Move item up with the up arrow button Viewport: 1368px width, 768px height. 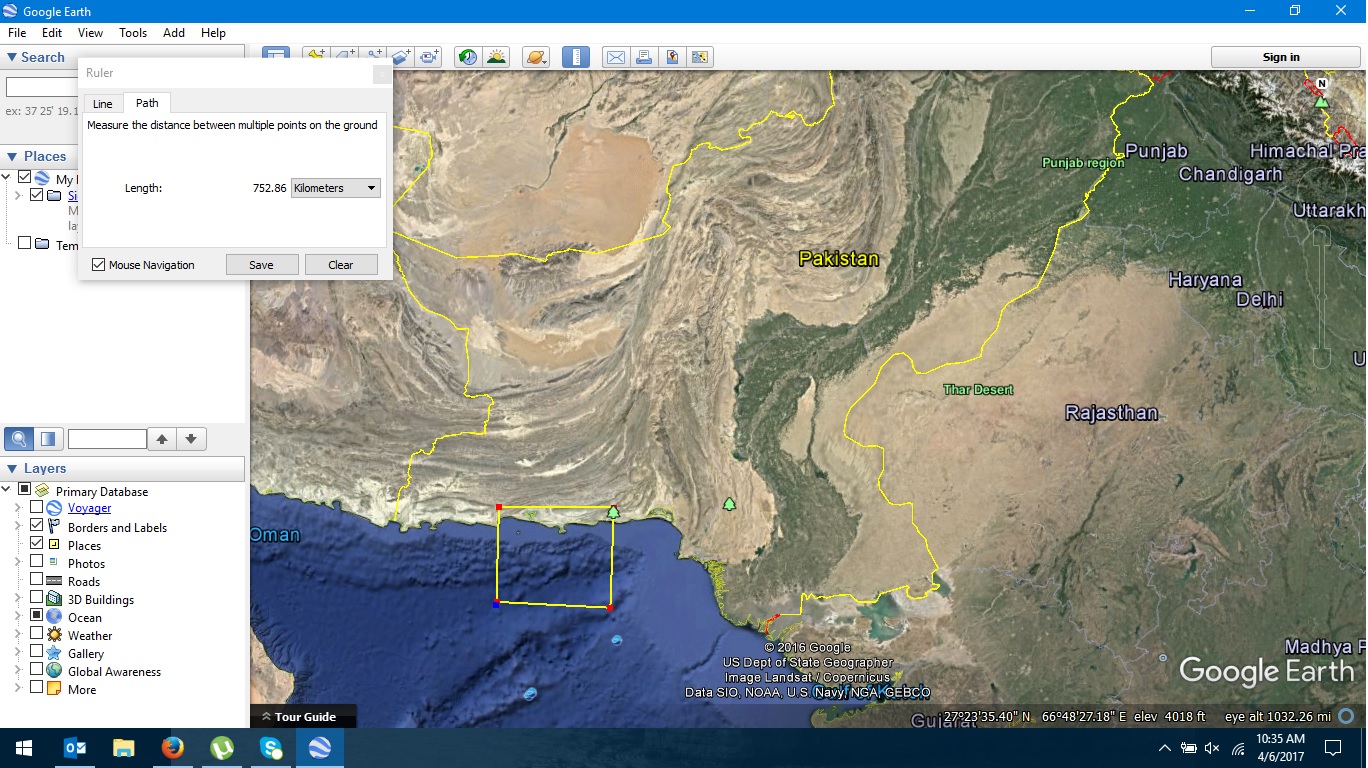click(x=162, y=438)
